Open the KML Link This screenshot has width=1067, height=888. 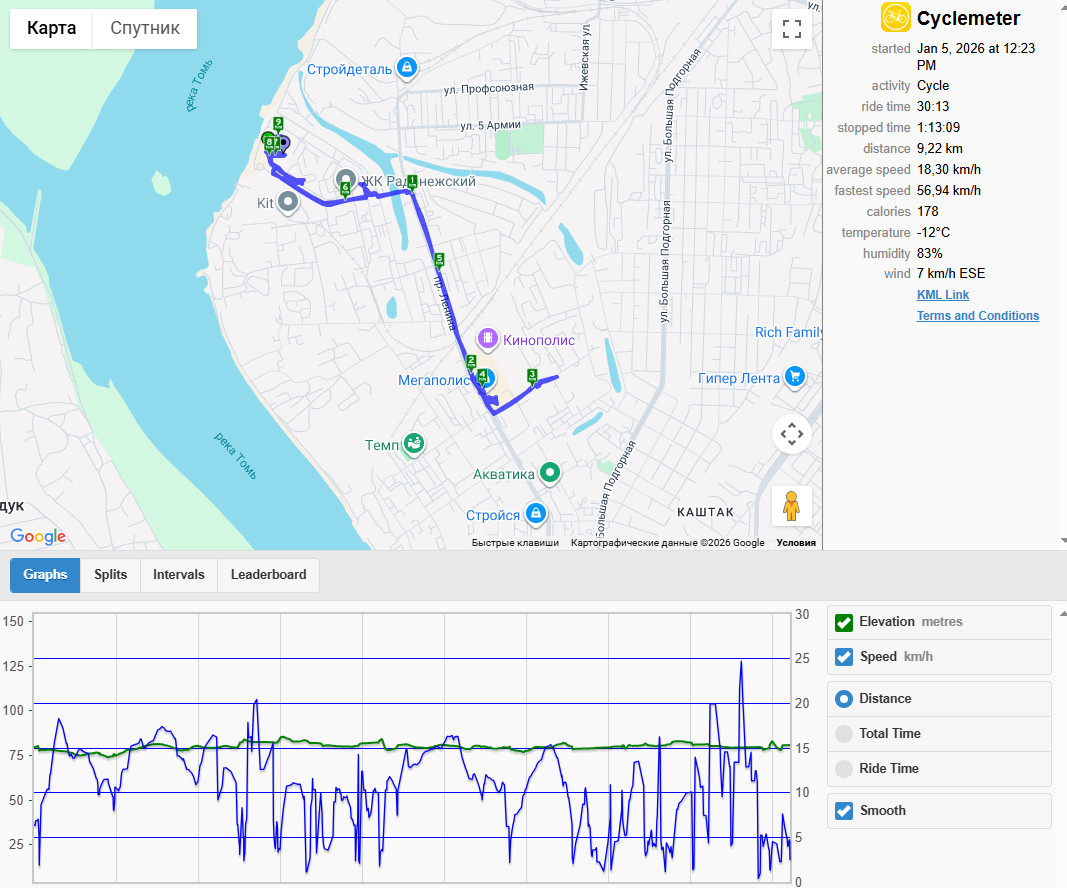[x=942, y=295]
